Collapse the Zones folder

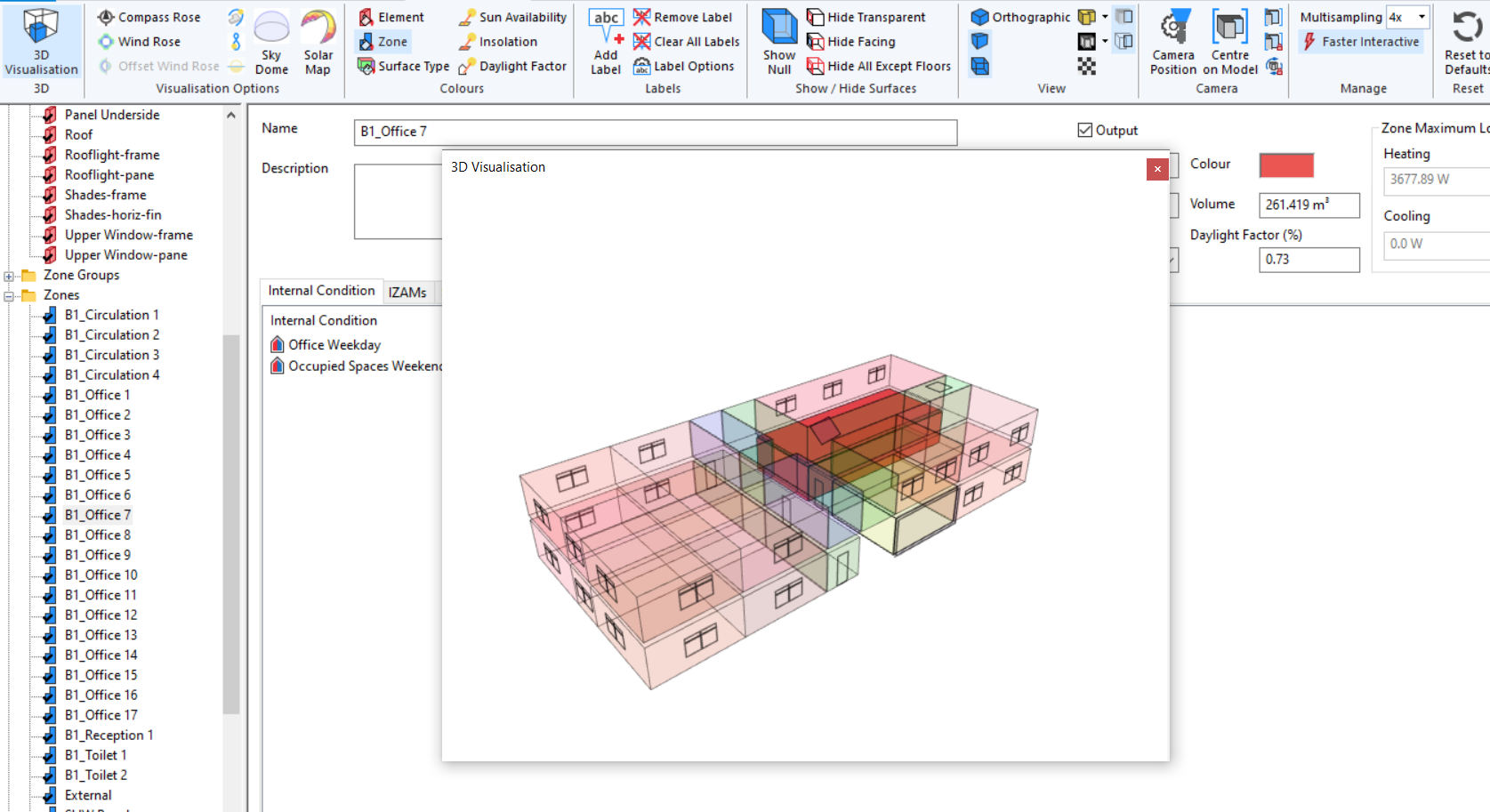point(9,295)
